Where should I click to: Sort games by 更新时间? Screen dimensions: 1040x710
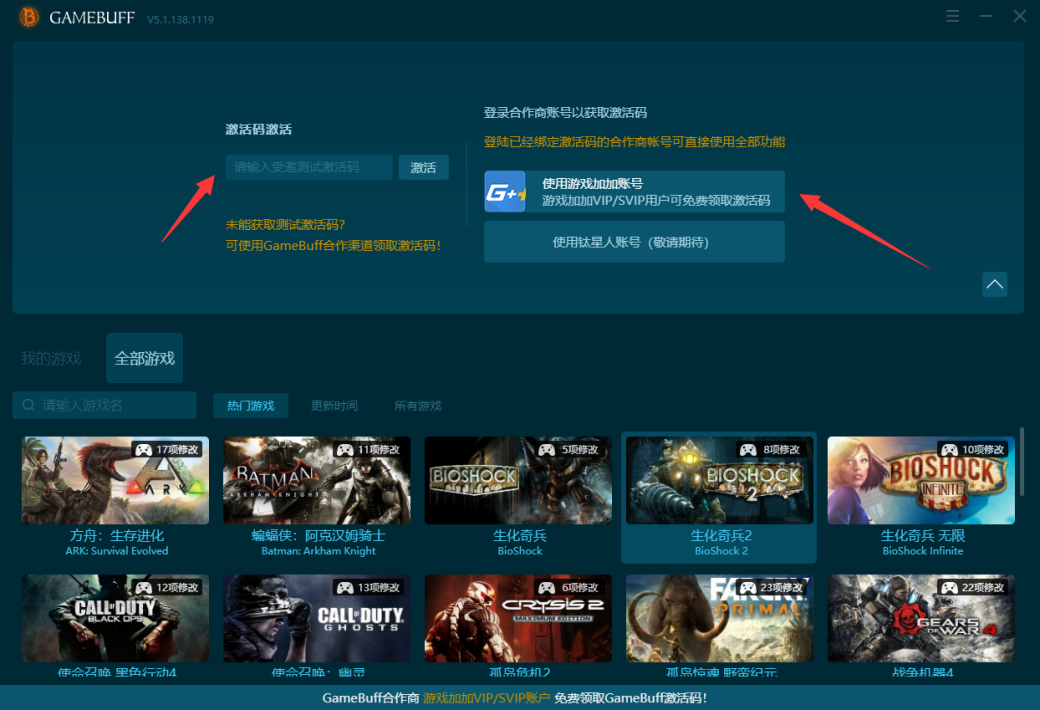[334, 406]
